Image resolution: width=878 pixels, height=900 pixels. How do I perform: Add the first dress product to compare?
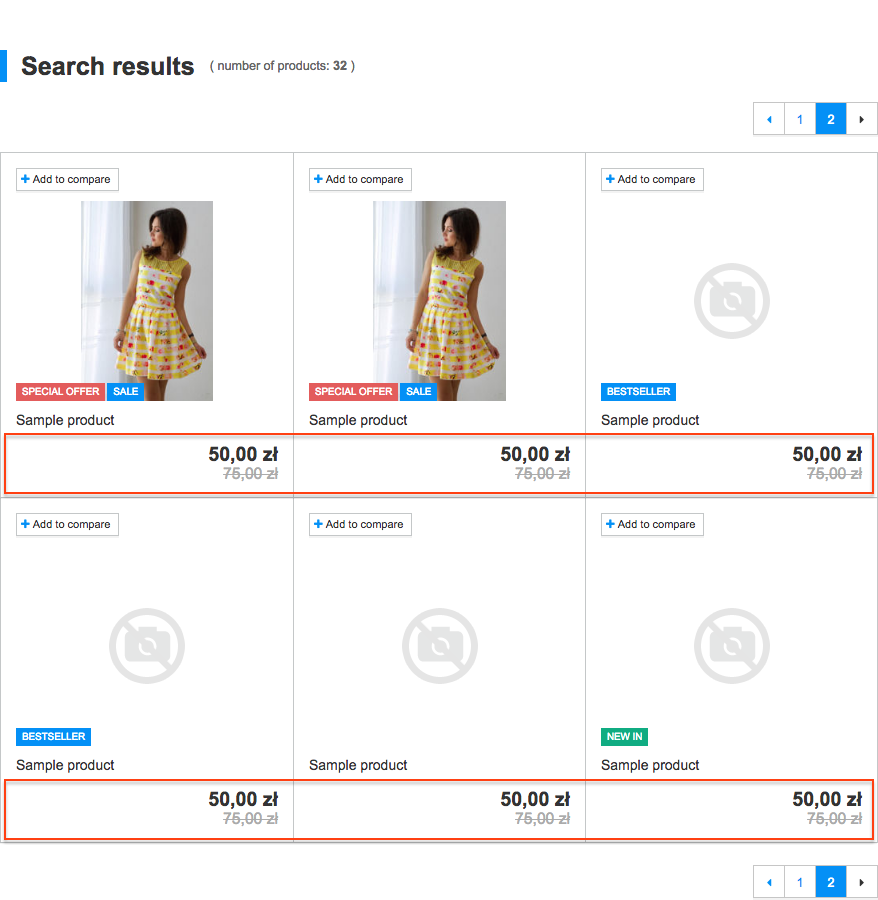tap(67, 179)
